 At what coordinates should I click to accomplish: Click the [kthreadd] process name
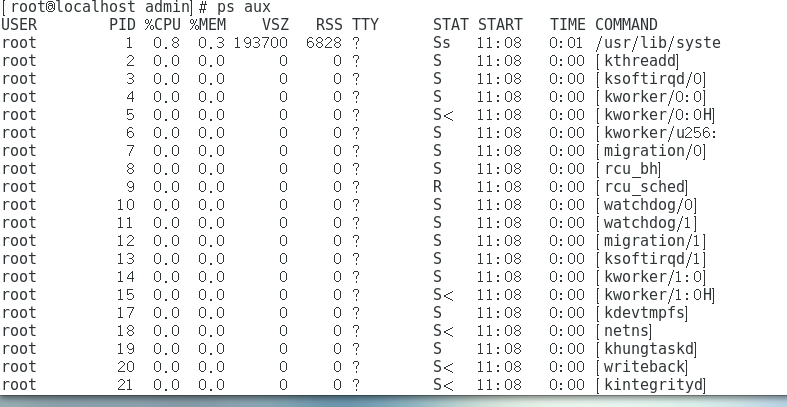637,61
